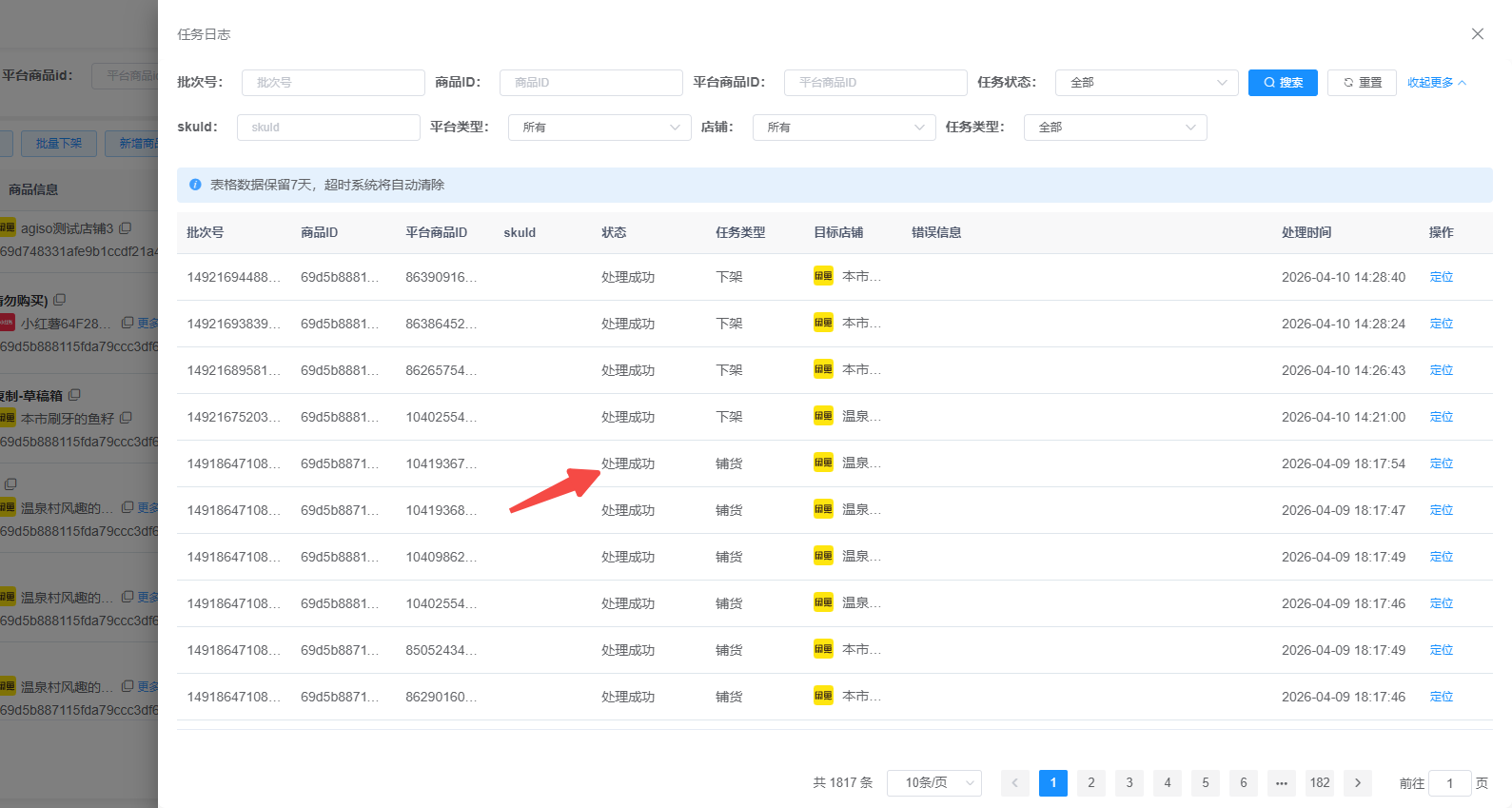Click the 商品ID input field

point(590,83)
